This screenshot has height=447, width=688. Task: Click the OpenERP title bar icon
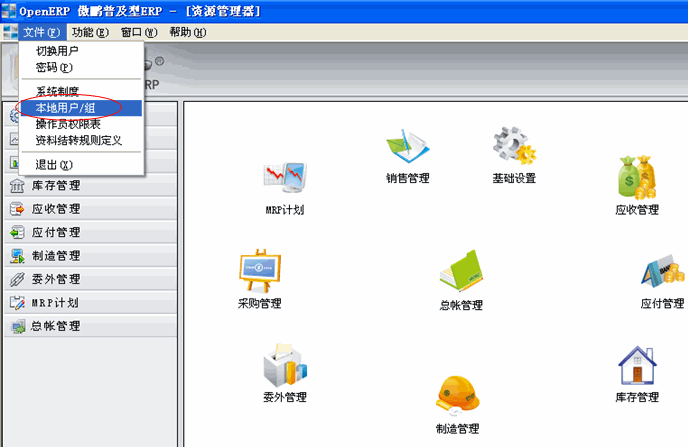pos(9,11)
